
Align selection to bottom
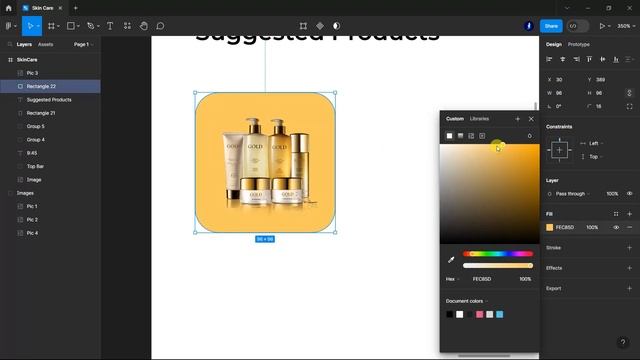[616, 60]
